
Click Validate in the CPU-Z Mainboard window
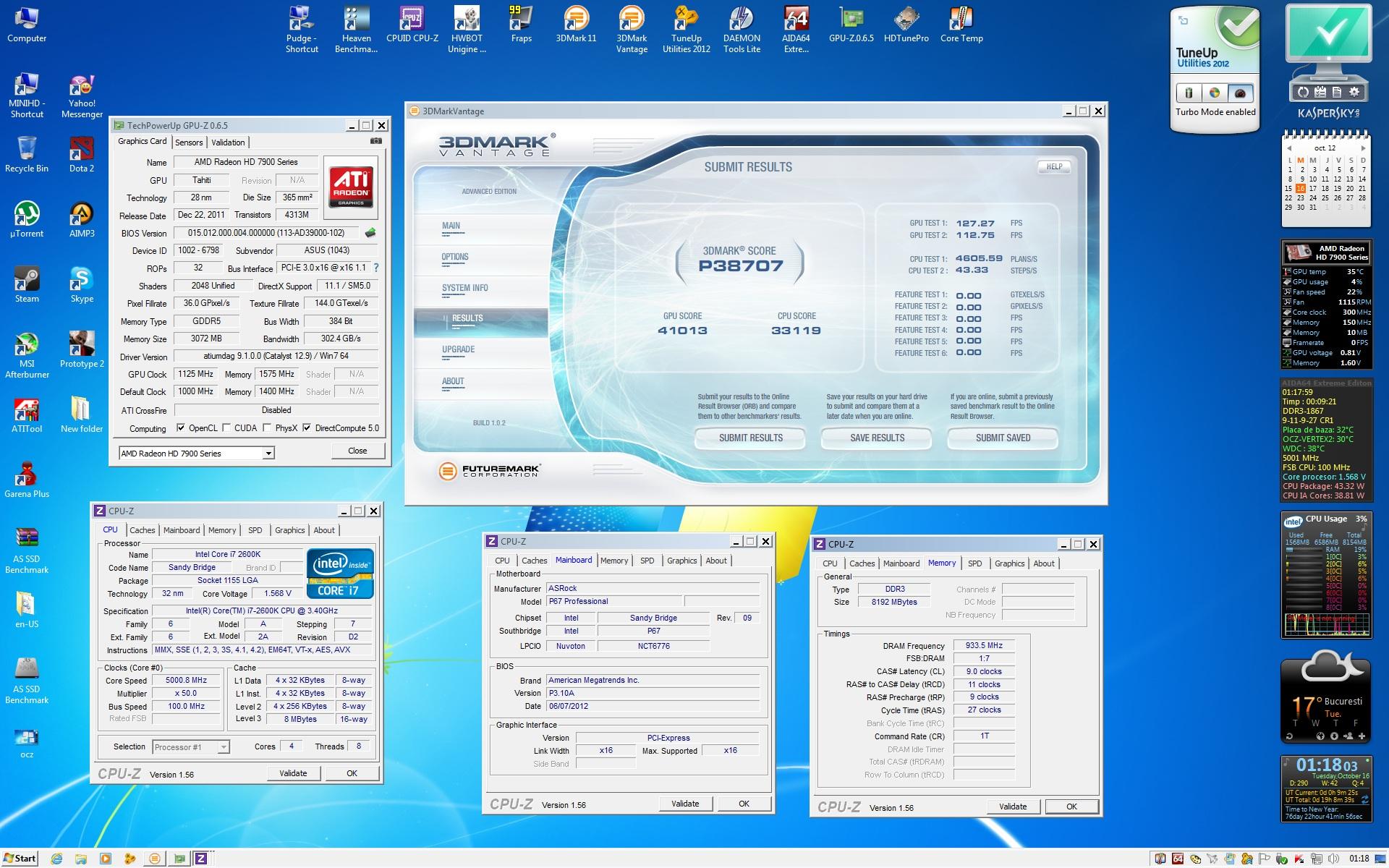(685, 804)
